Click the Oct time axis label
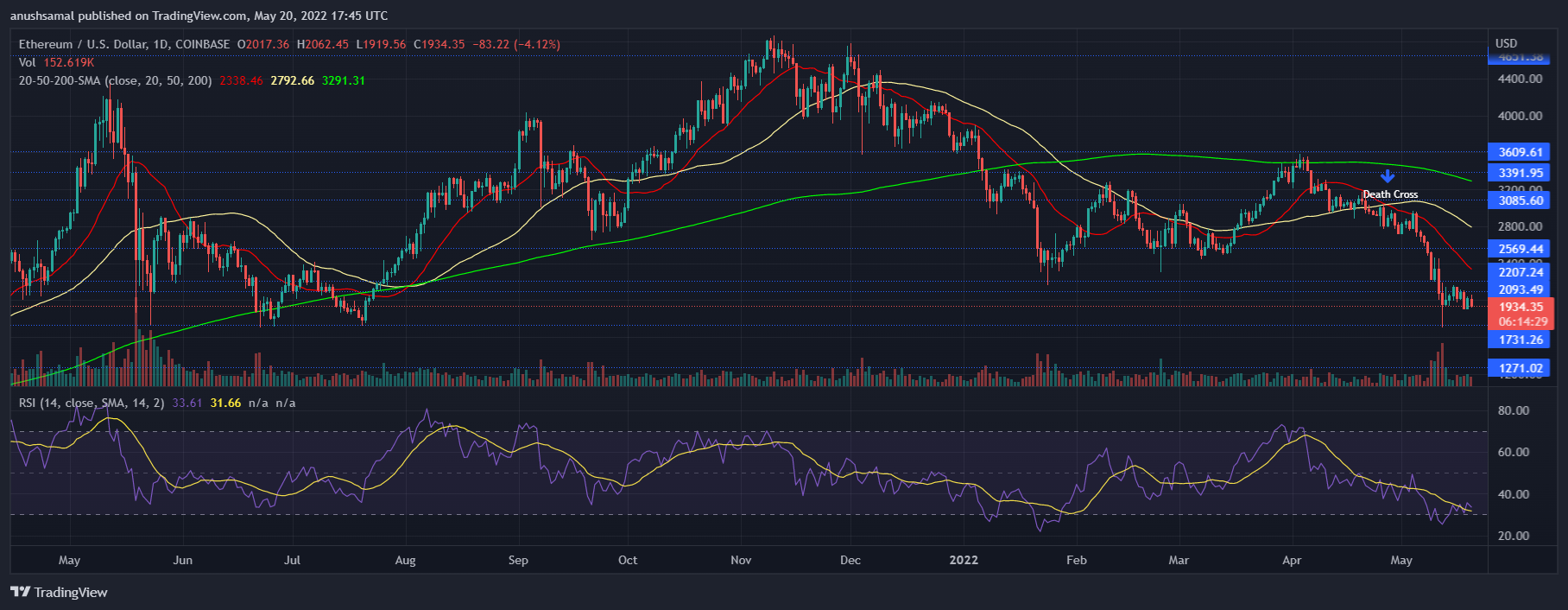This screenshot has height=610, width=1568. [x=628, y=560]
